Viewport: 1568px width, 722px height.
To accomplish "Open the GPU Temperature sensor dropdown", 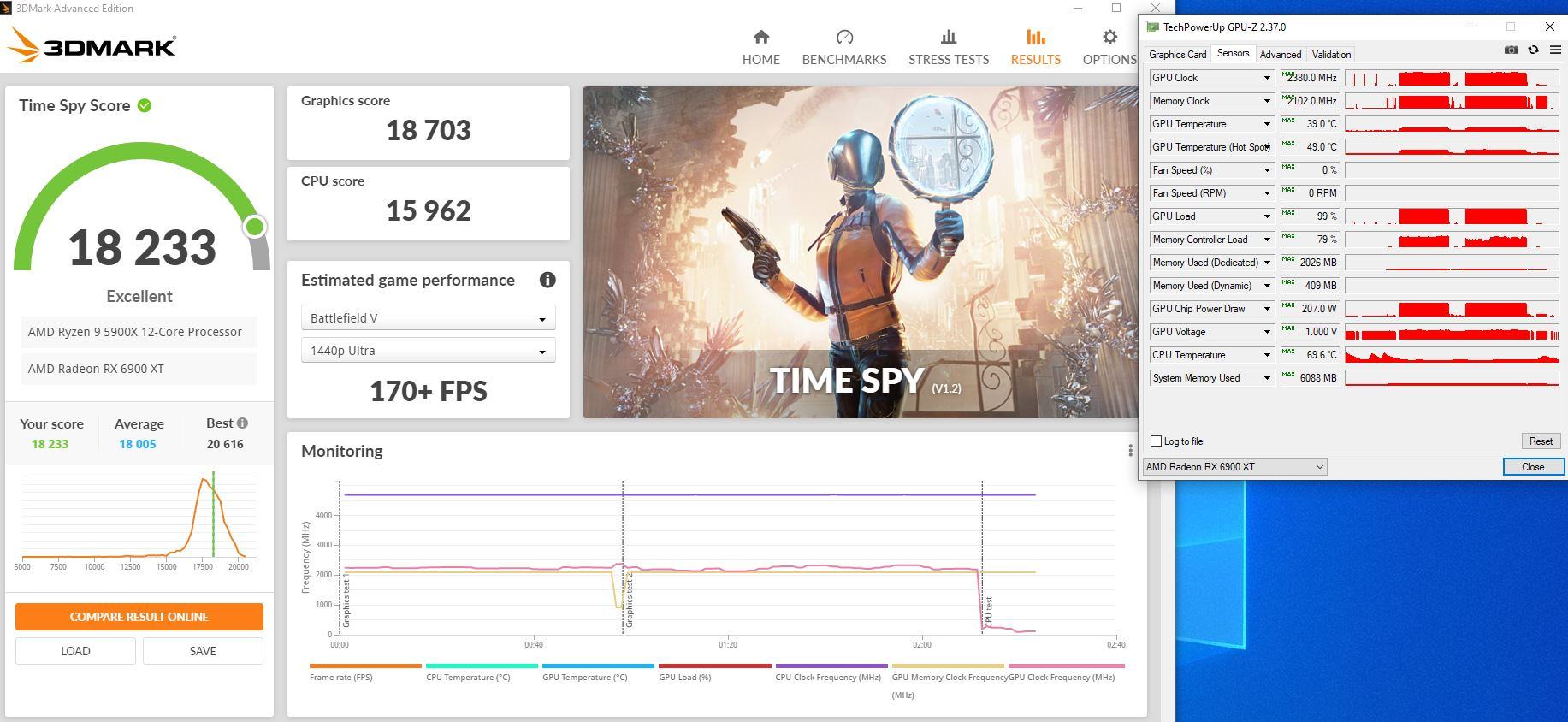I will point(1267,124).
